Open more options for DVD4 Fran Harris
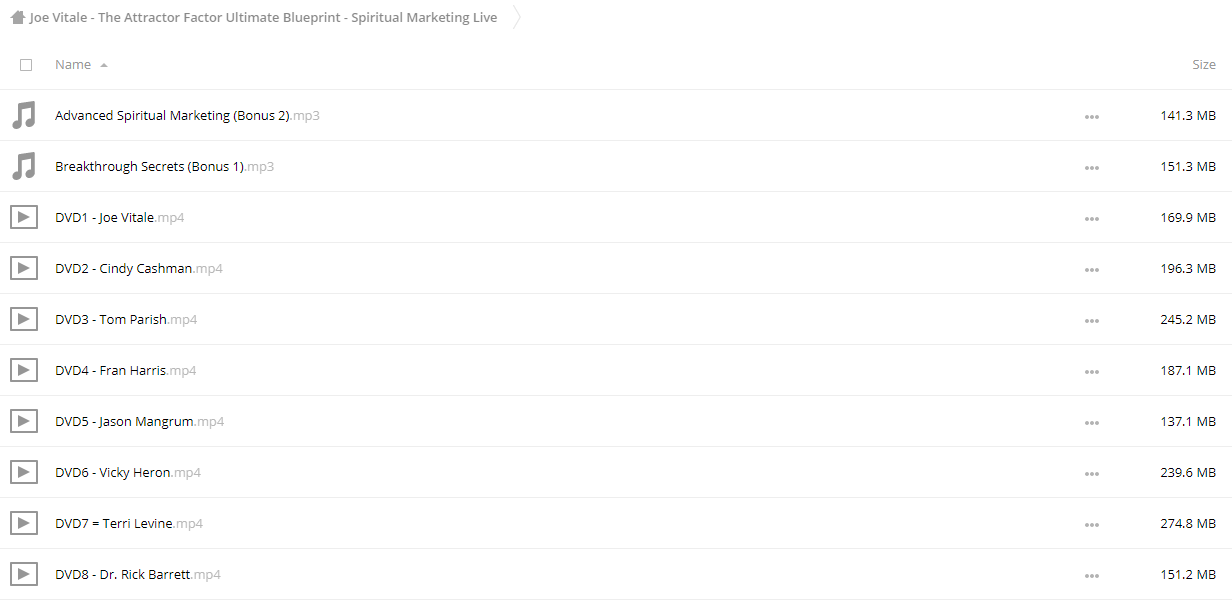The height and width of the screenshot is (606, 1232). 1091,371
